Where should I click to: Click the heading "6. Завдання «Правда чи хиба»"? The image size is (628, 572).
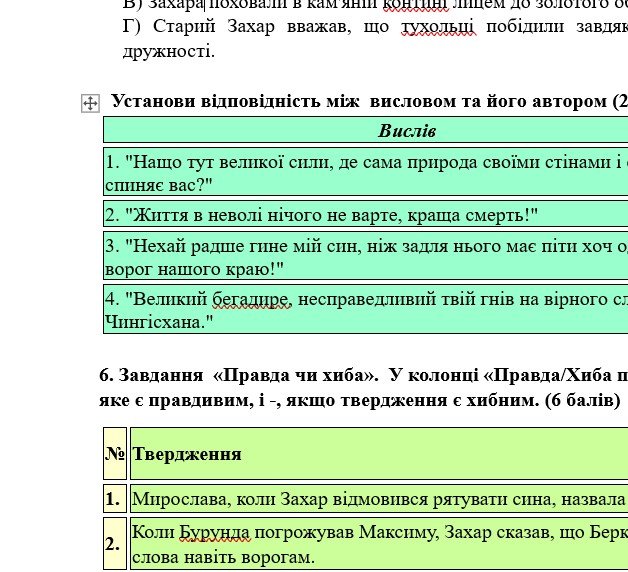click(x=362, y=376)
